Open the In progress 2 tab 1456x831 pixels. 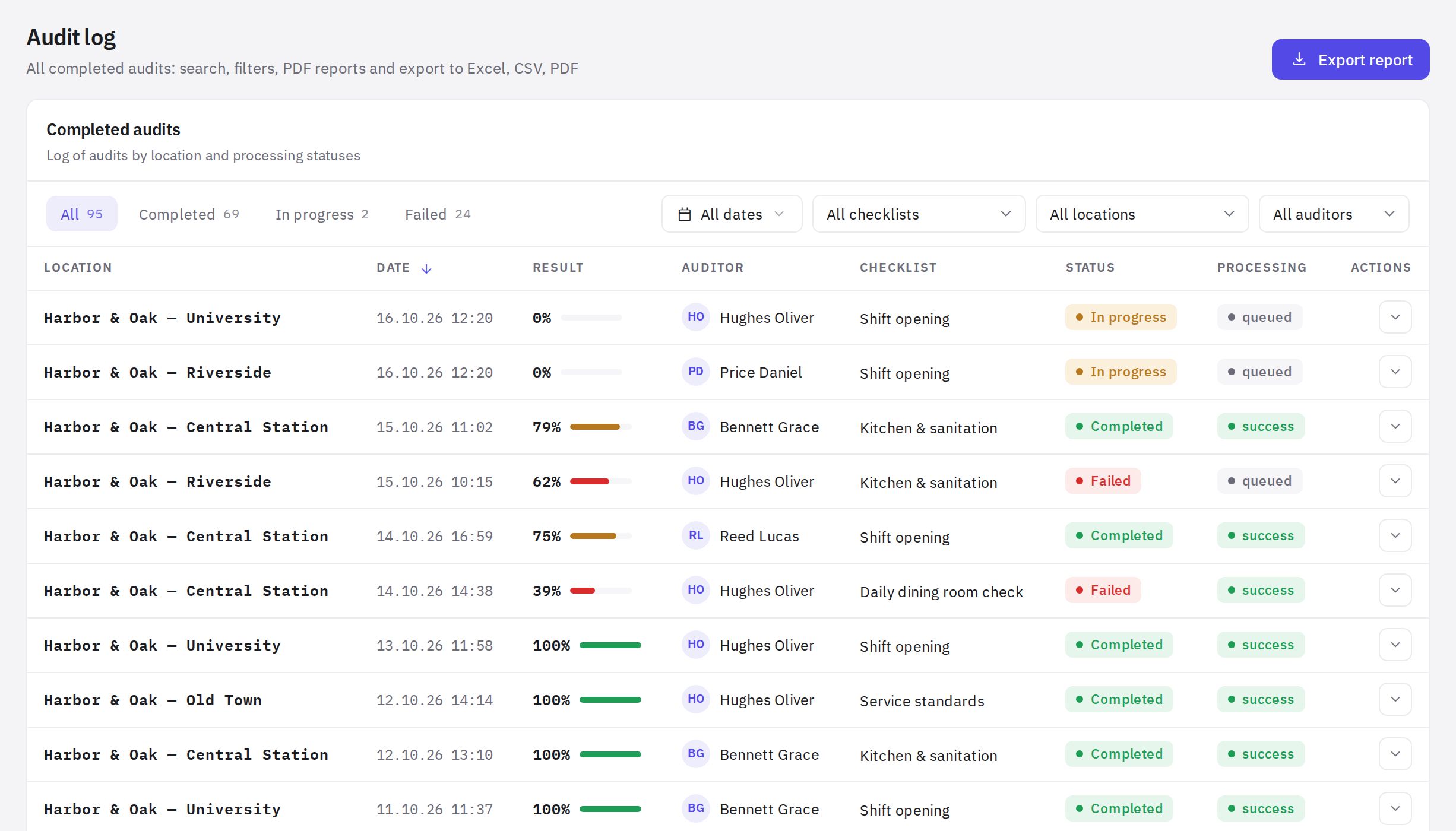[x=322, y=214]
